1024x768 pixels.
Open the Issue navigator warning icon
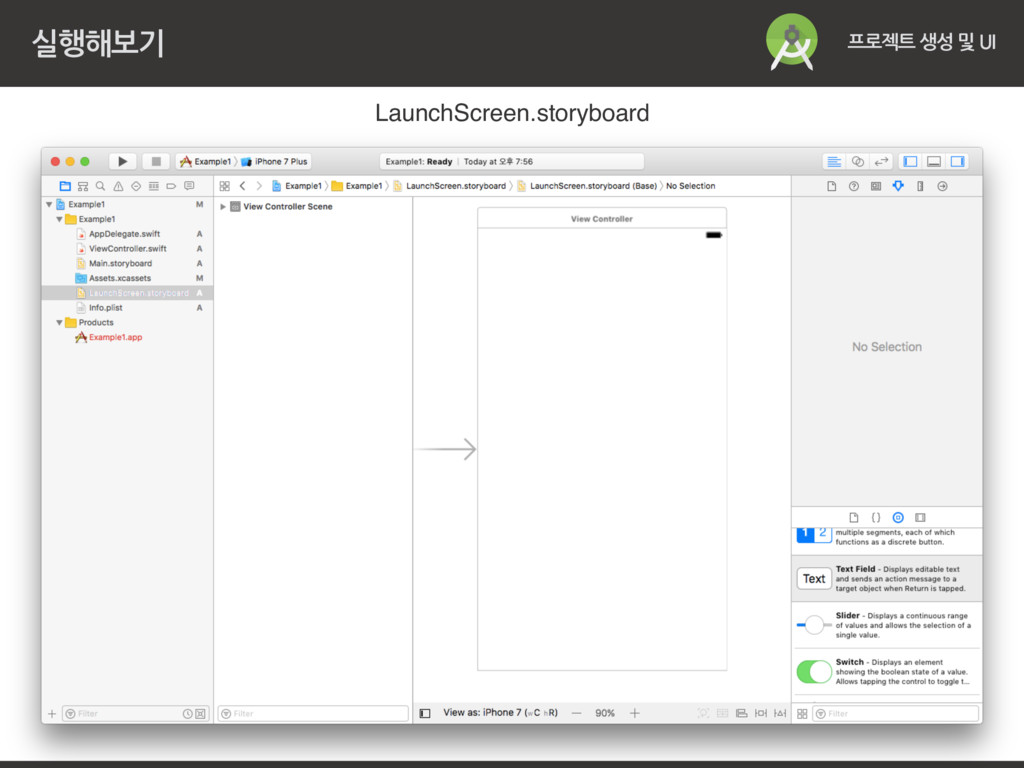pos(118,186)
